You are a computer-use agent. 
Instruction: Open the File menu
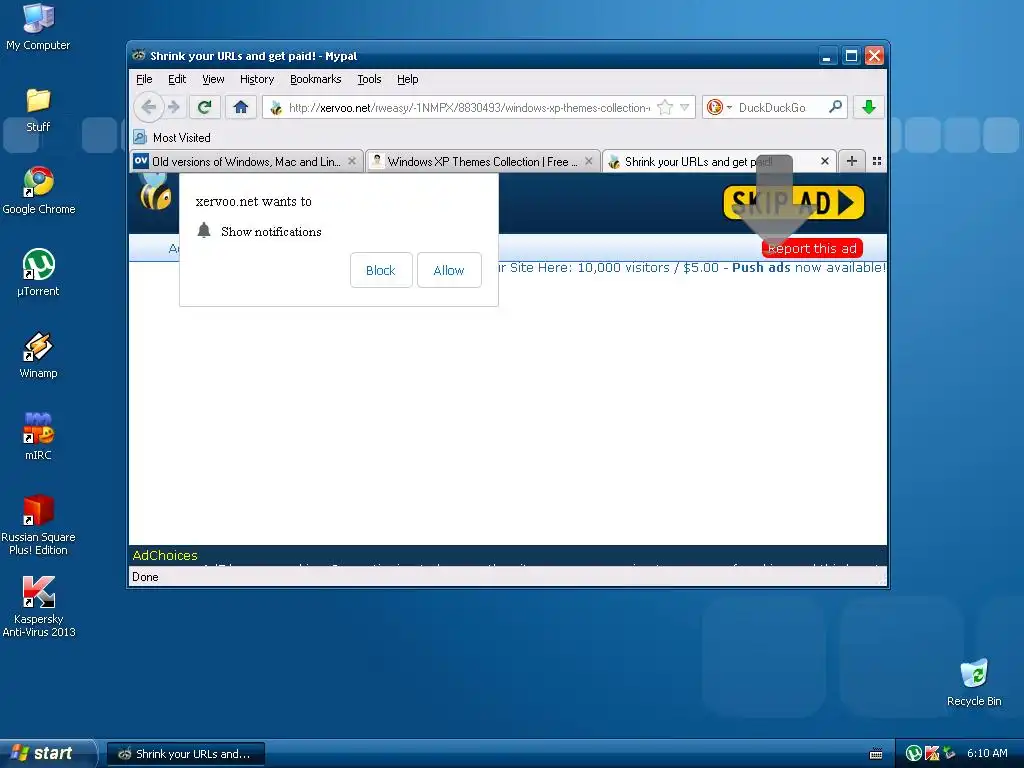coord(144,79)
